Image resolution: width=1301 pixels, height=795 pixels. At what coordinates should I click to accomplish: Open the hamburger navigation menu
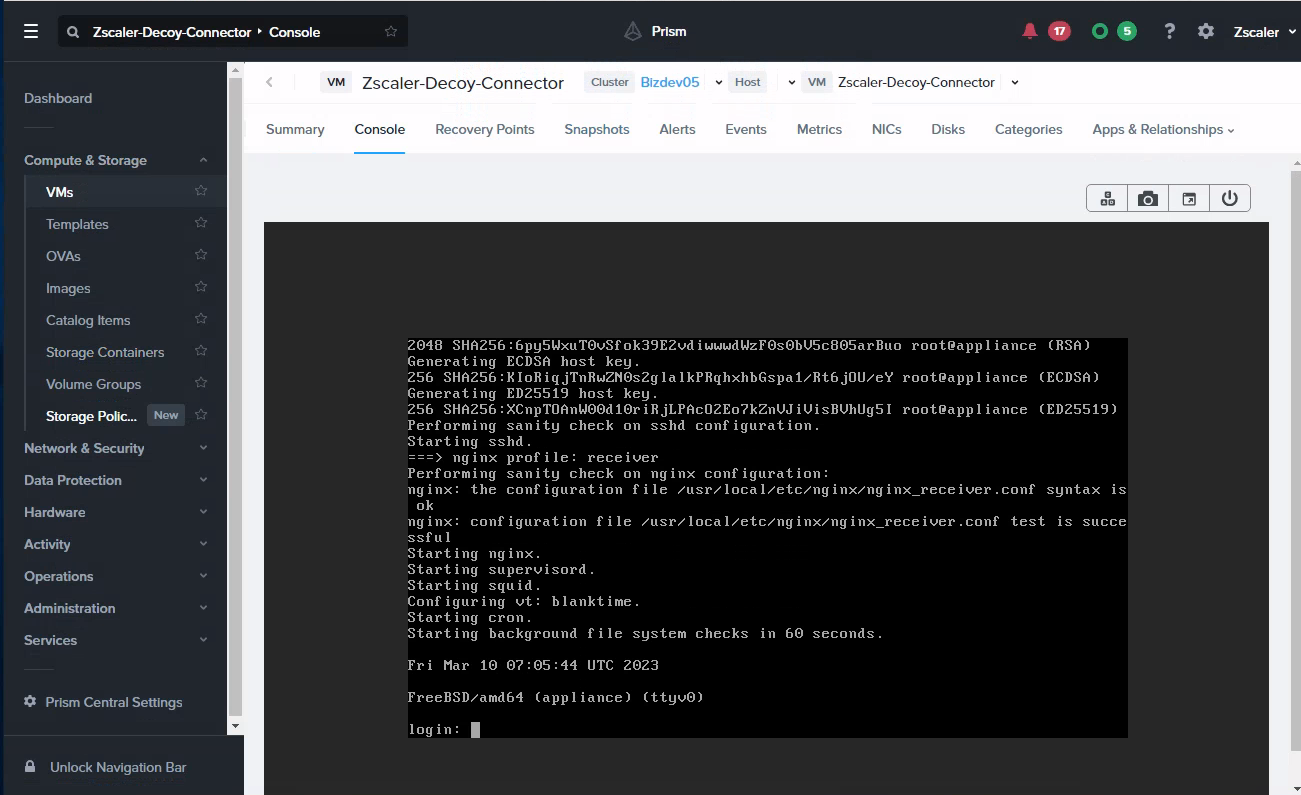pyautogui.click(x=30, y=31)
